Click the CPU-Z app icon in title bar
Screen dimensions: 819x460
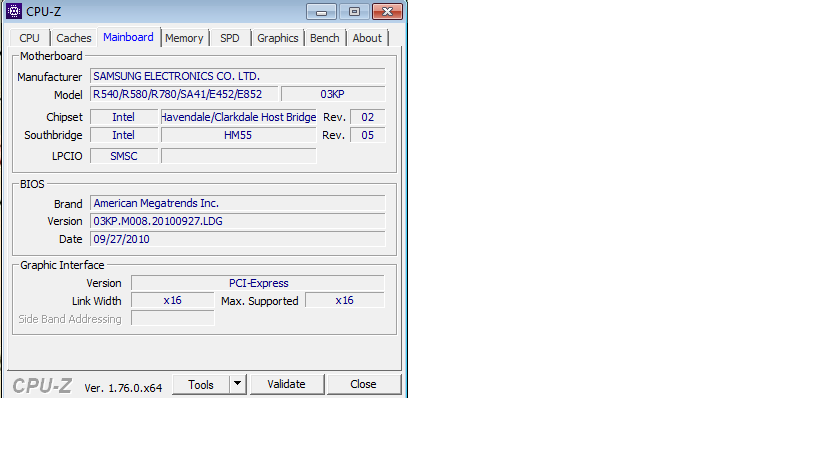click(14, 11)
